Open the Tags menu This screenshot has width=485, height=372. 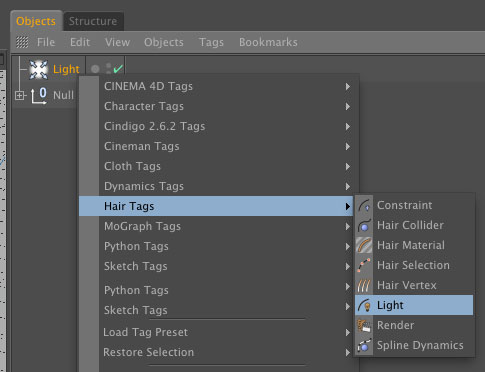(x=211, y=42)
